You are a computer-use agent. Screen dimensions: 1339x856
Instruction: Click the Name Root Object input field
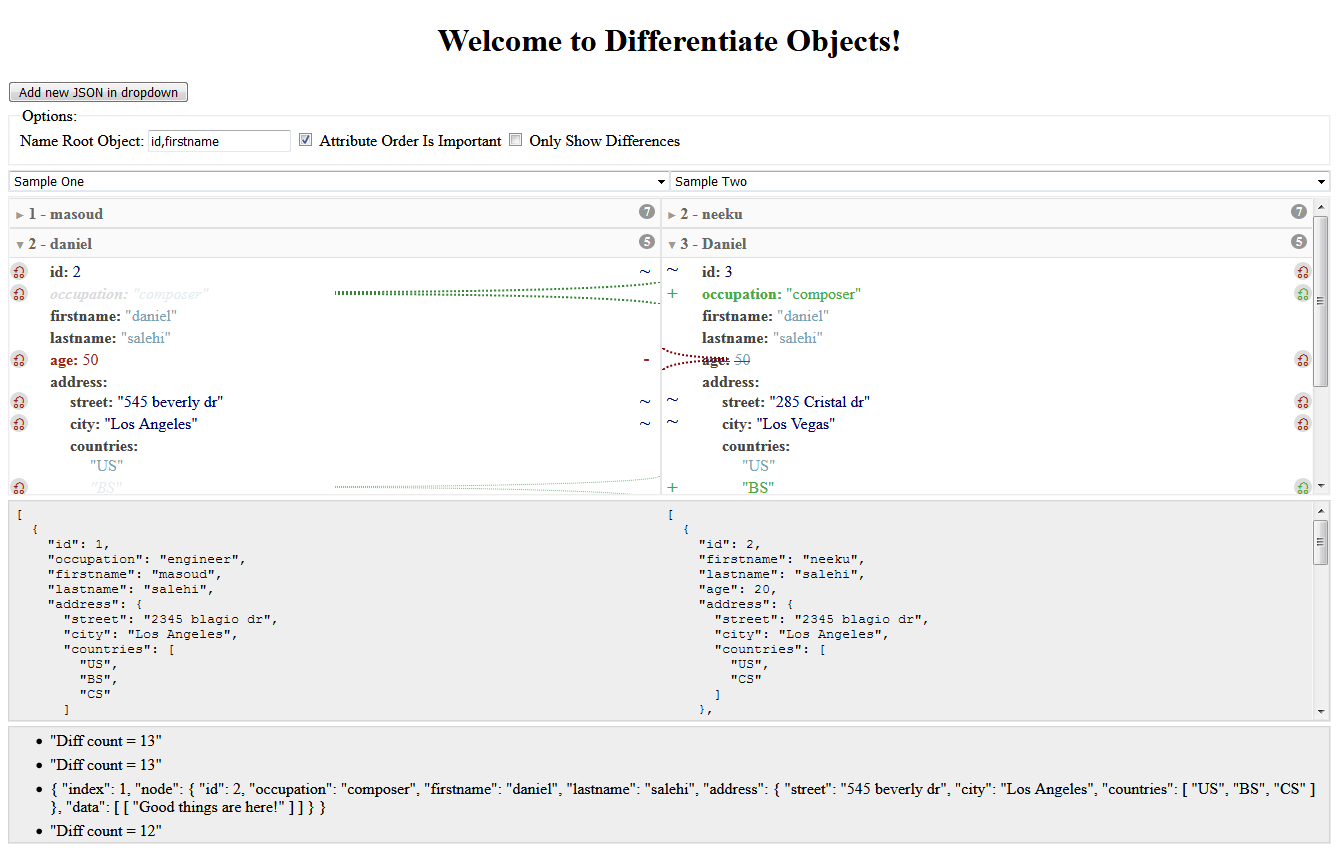pos(219,141)
